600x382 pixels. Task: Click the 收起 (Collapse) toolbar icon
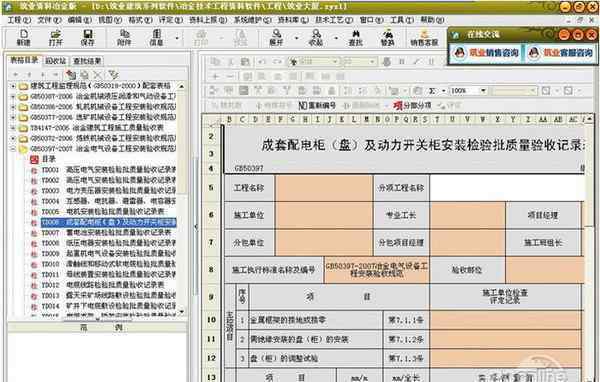coord(316,38)
